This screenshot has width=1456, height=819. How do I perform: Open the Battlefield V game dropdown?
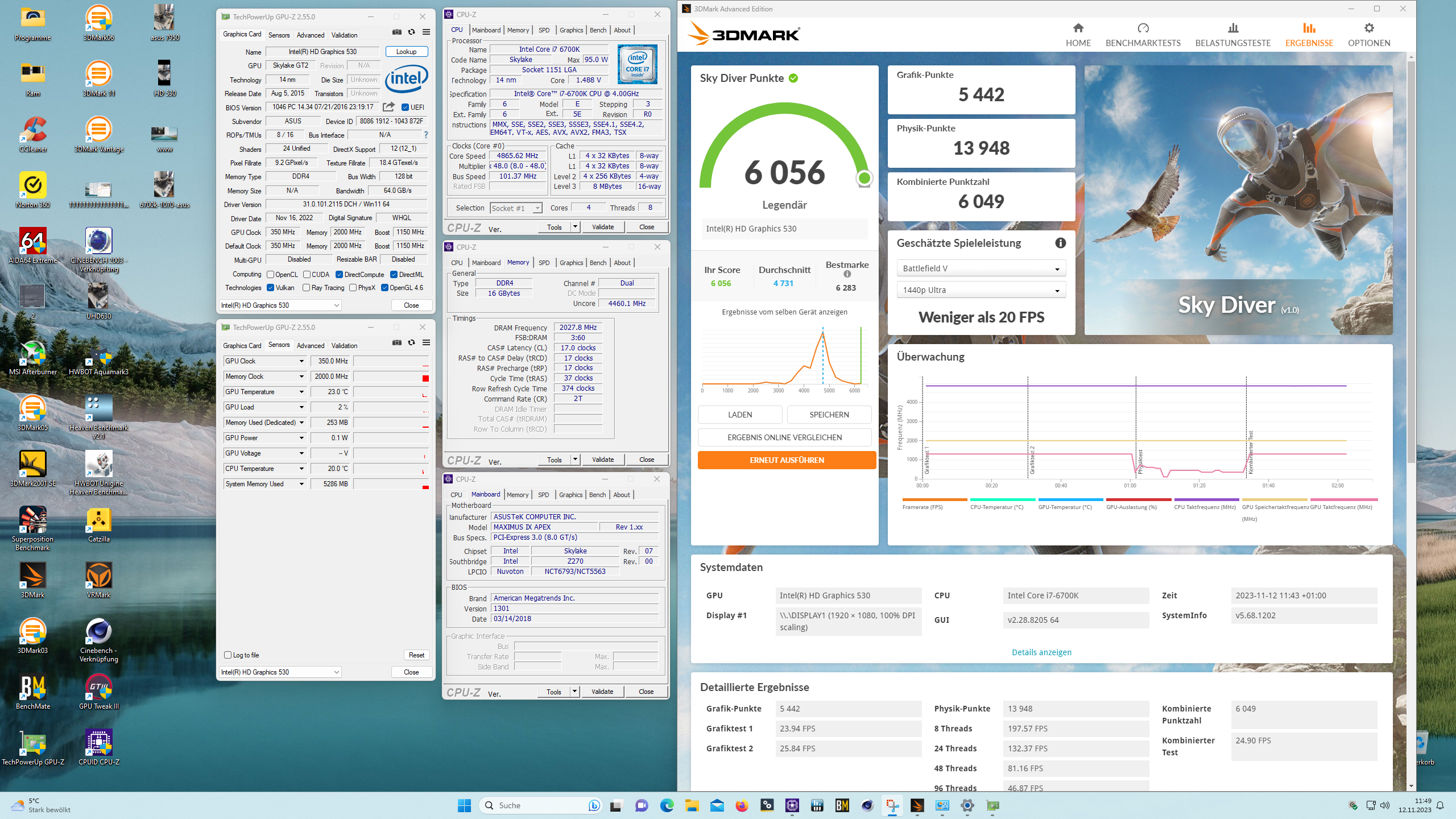[x=981, y=268]
